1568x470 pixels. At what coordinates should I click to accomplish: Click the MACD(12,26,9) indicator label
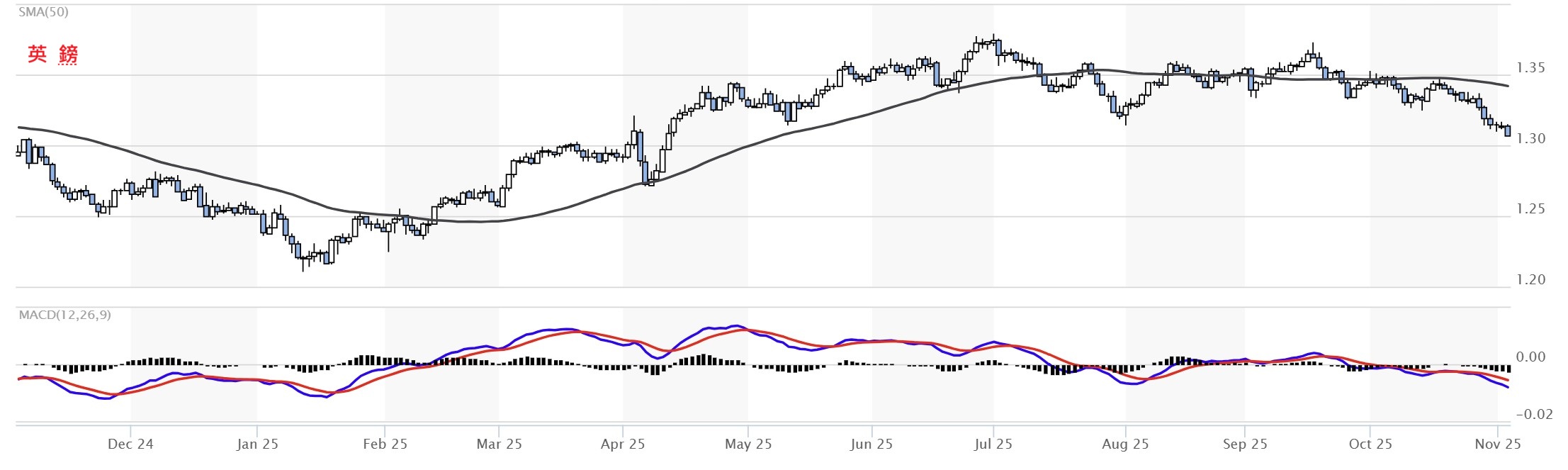pos(65,315)
